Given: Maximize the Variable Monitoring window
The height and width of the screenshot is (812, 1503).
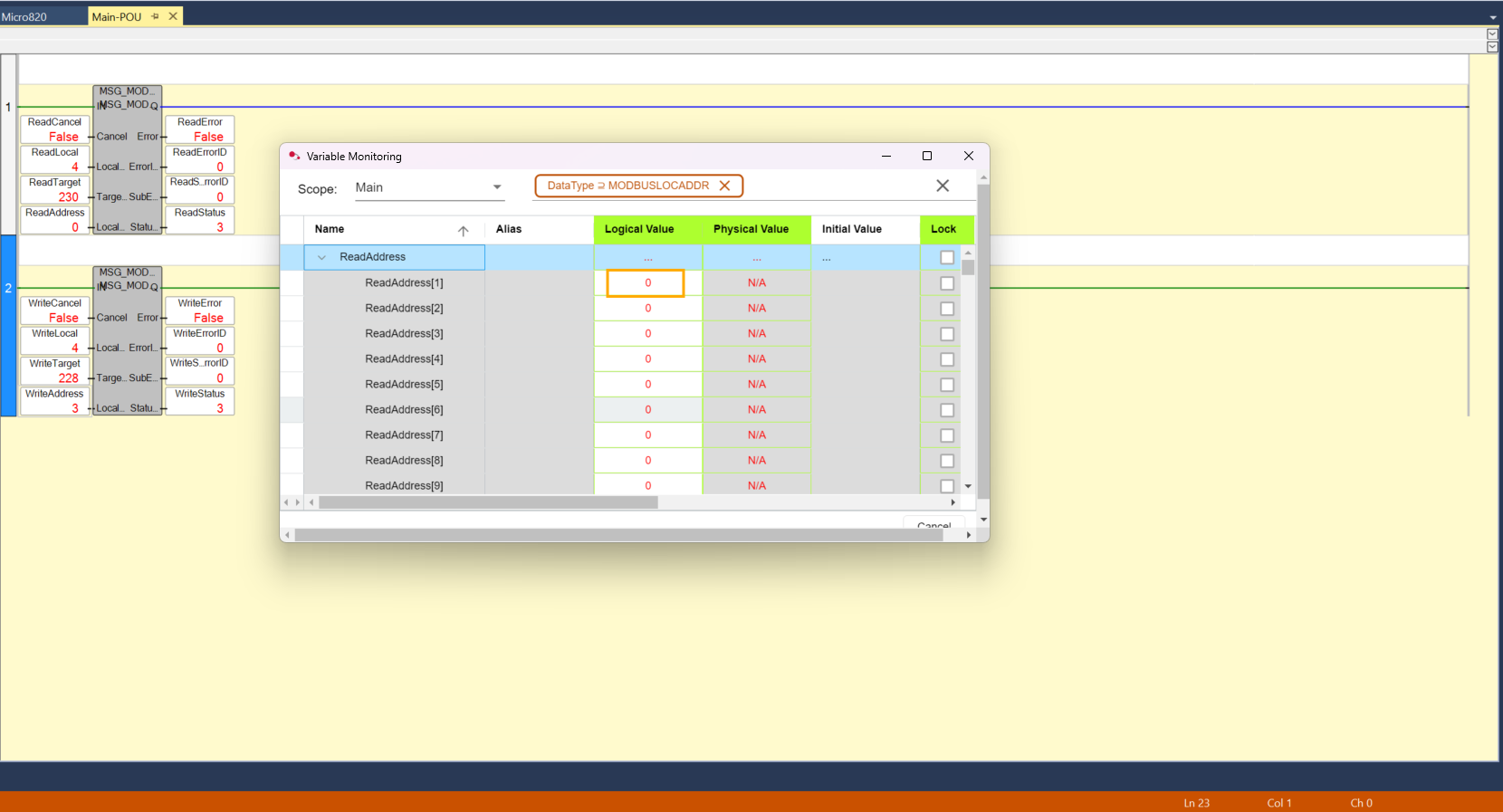Looking at the screenshot, I should [x=926, y=156].
